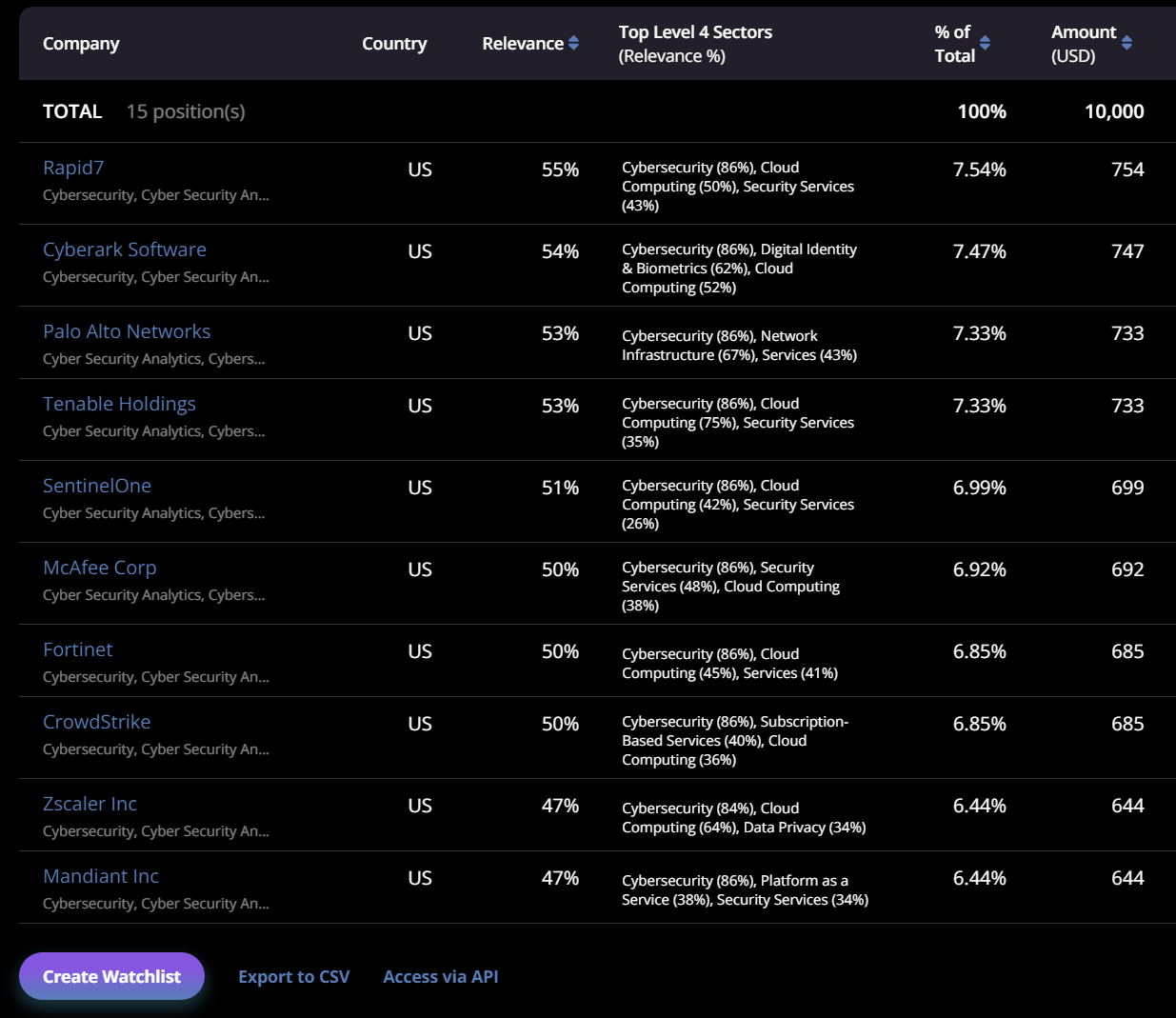
Task: Open the McAfee Corp link
Action: click(x=100, y=568)
